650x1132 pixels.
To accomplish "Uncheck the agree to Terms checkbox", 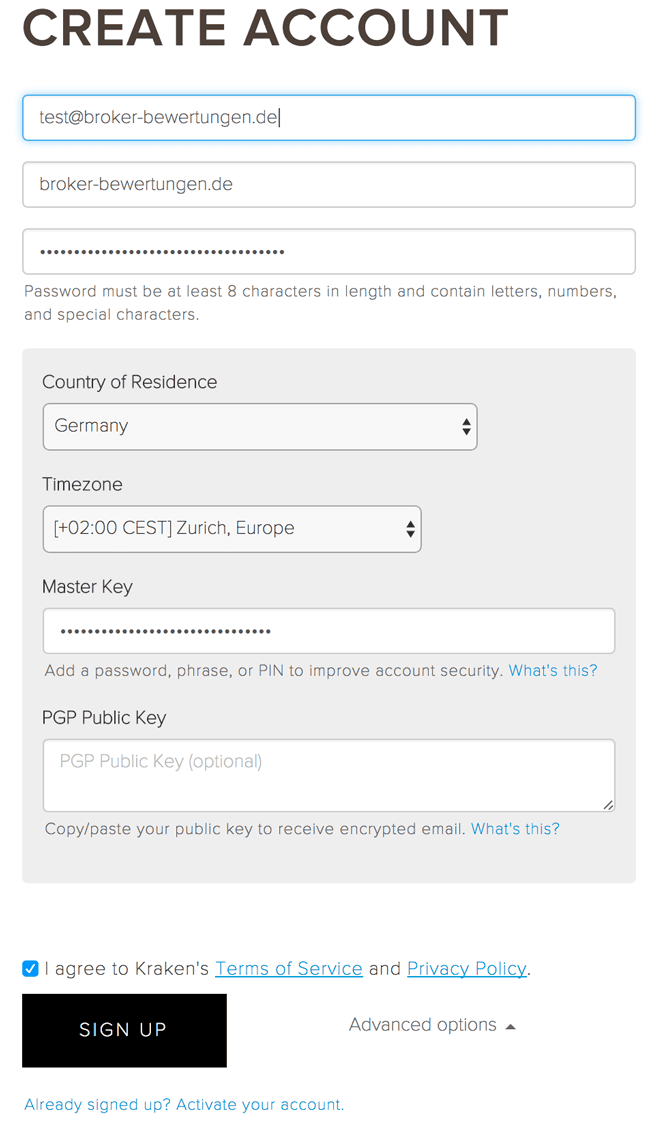I will click(x=30, y=968).
